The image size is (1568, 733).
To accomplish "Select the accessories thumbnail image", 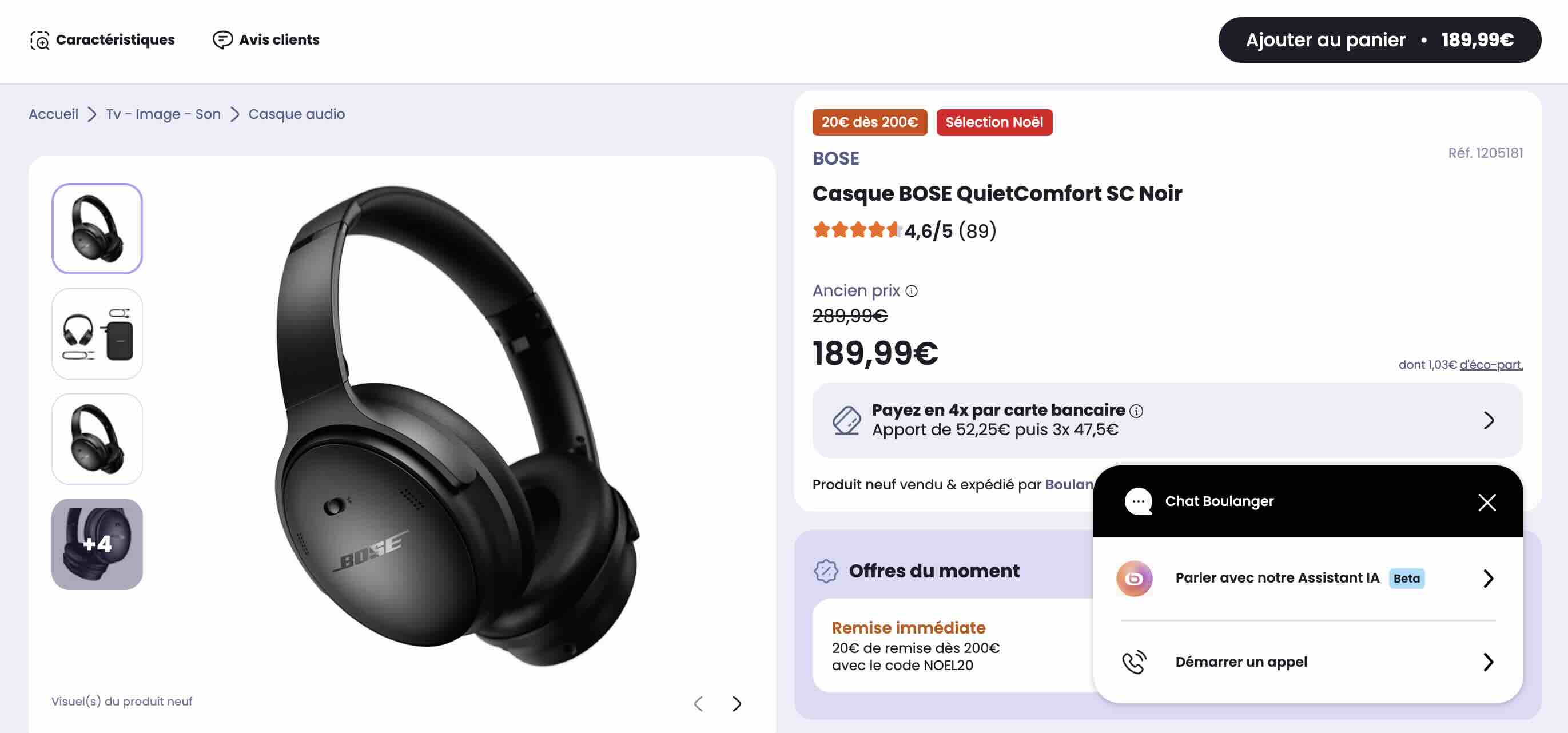I will tap(97, 334).
